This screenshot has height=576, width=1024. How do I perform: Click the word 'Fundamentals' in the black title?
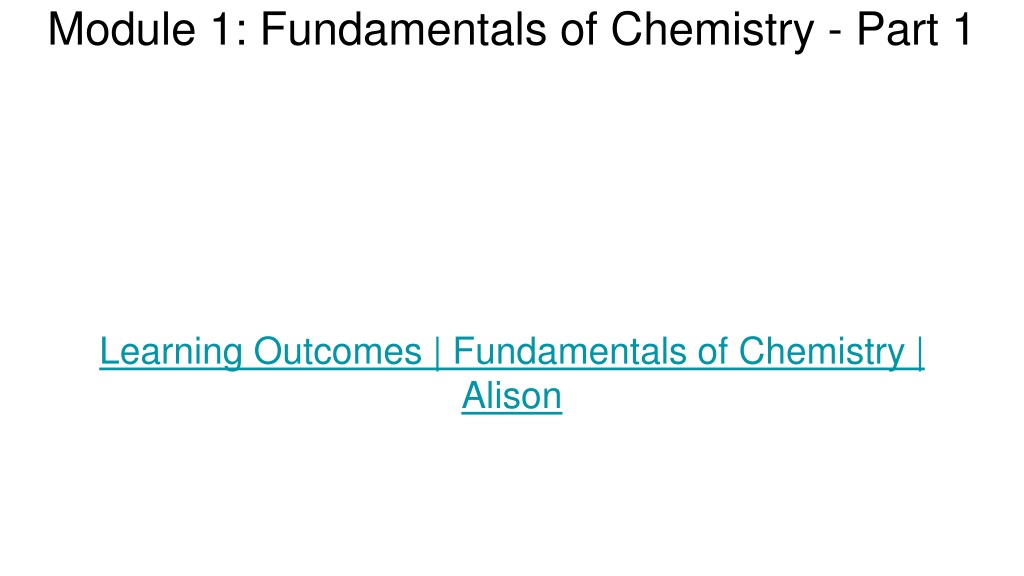pos(404,29)
